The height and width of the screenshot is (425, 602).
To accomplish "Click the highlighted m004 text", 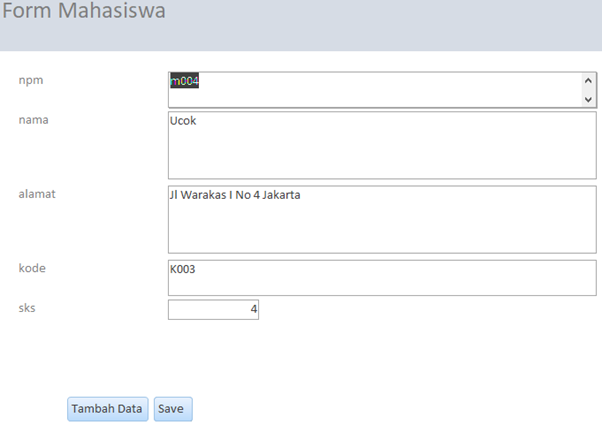I will point(184,81).
